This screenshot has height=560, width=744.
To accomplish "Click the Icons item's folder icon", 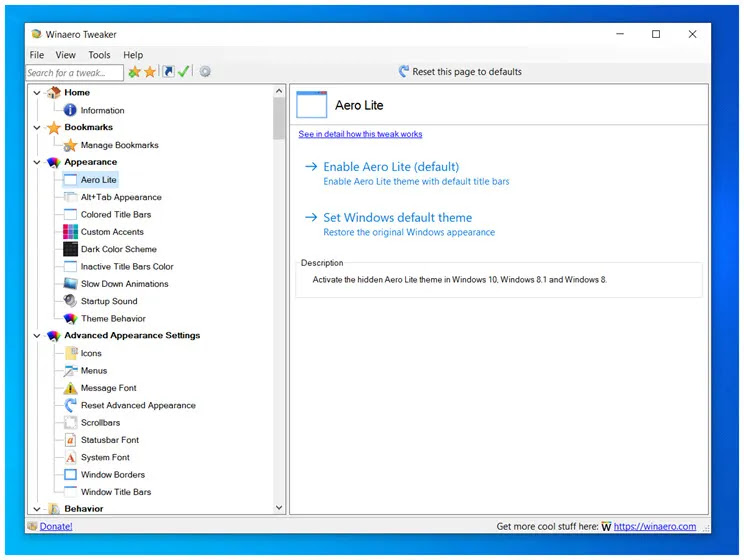I will [71, 353].
